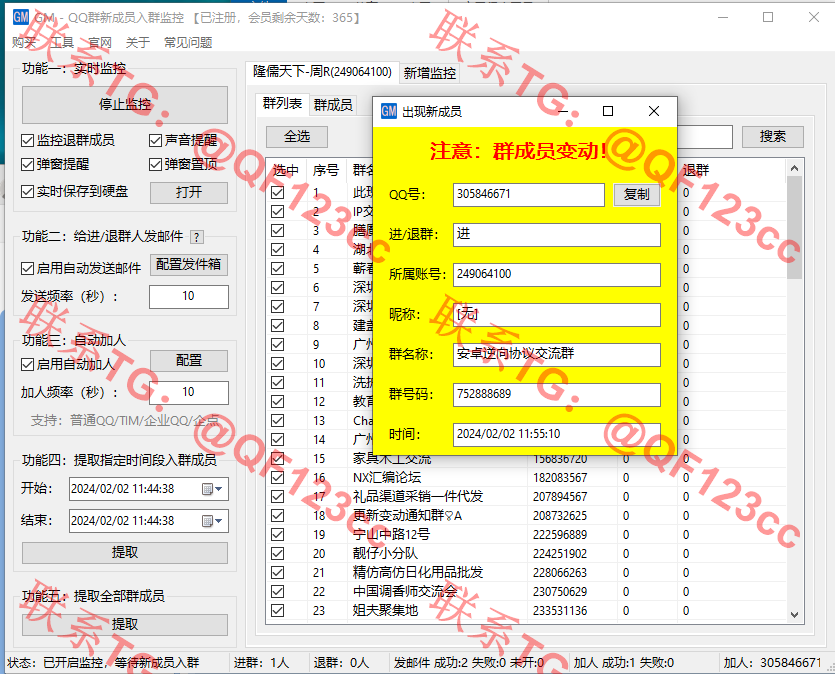Click the 搜索 button
This screenshot has width=835, height=674.
[x=773, y=137]
